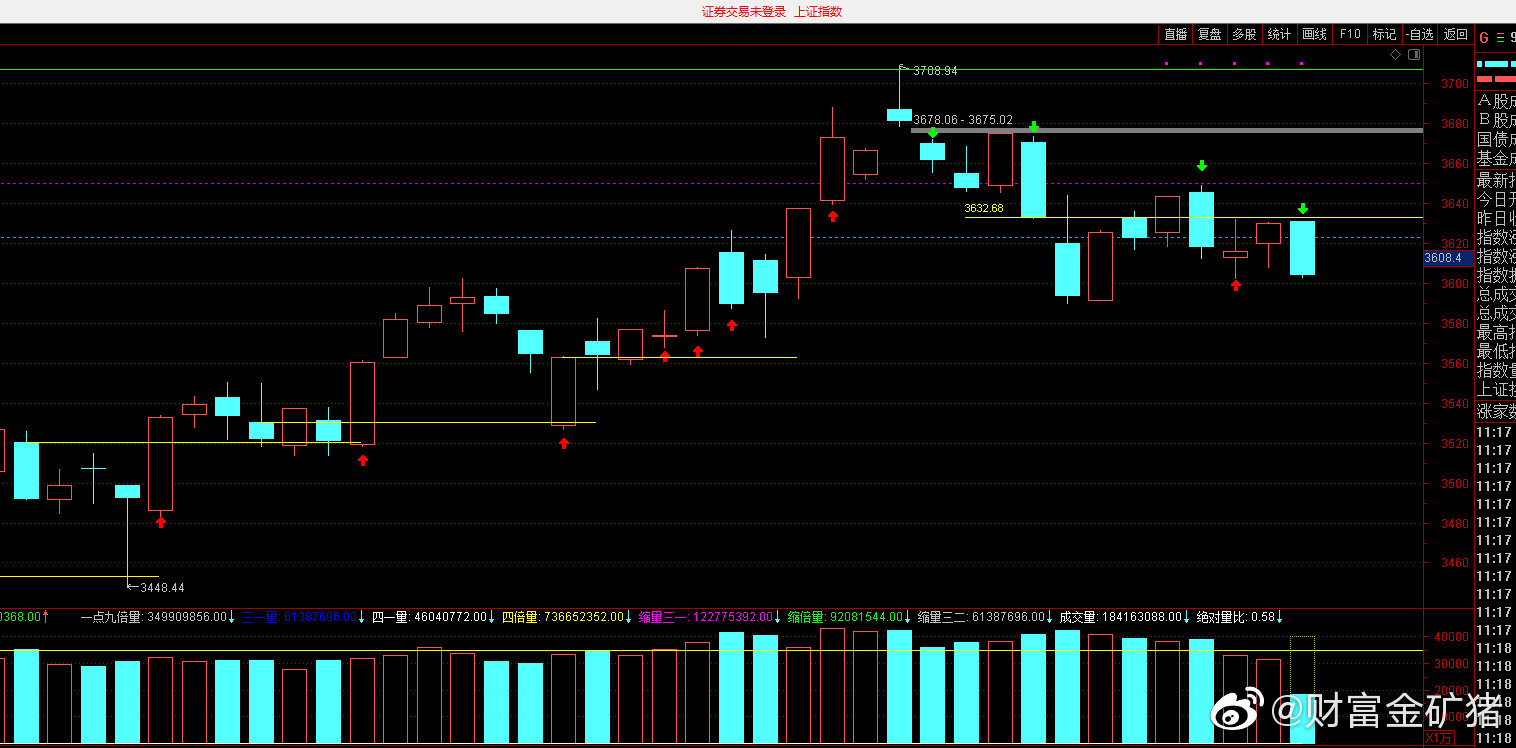Click the 3700 price axis label
The height and width of the screenshot is (748, 1516).
[1455, 84]
